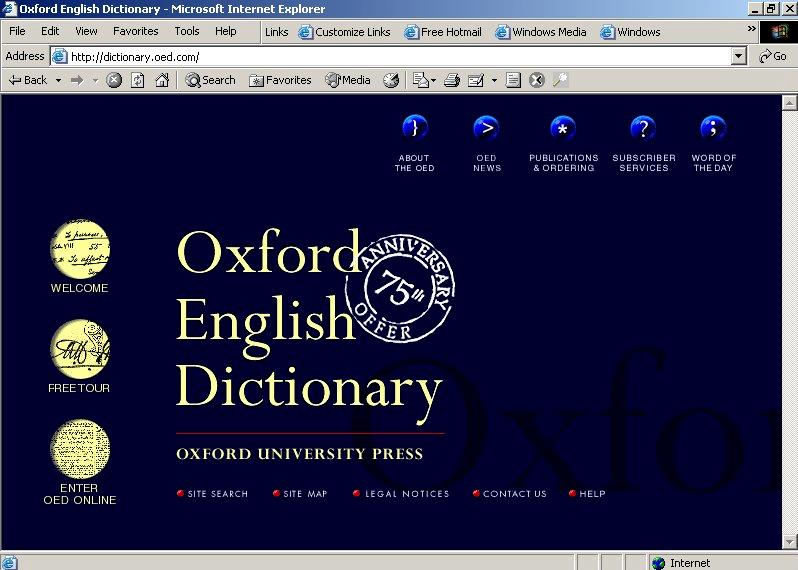Open the Back history dropdown arrow
Screen dimensions: 798x570
58,80
